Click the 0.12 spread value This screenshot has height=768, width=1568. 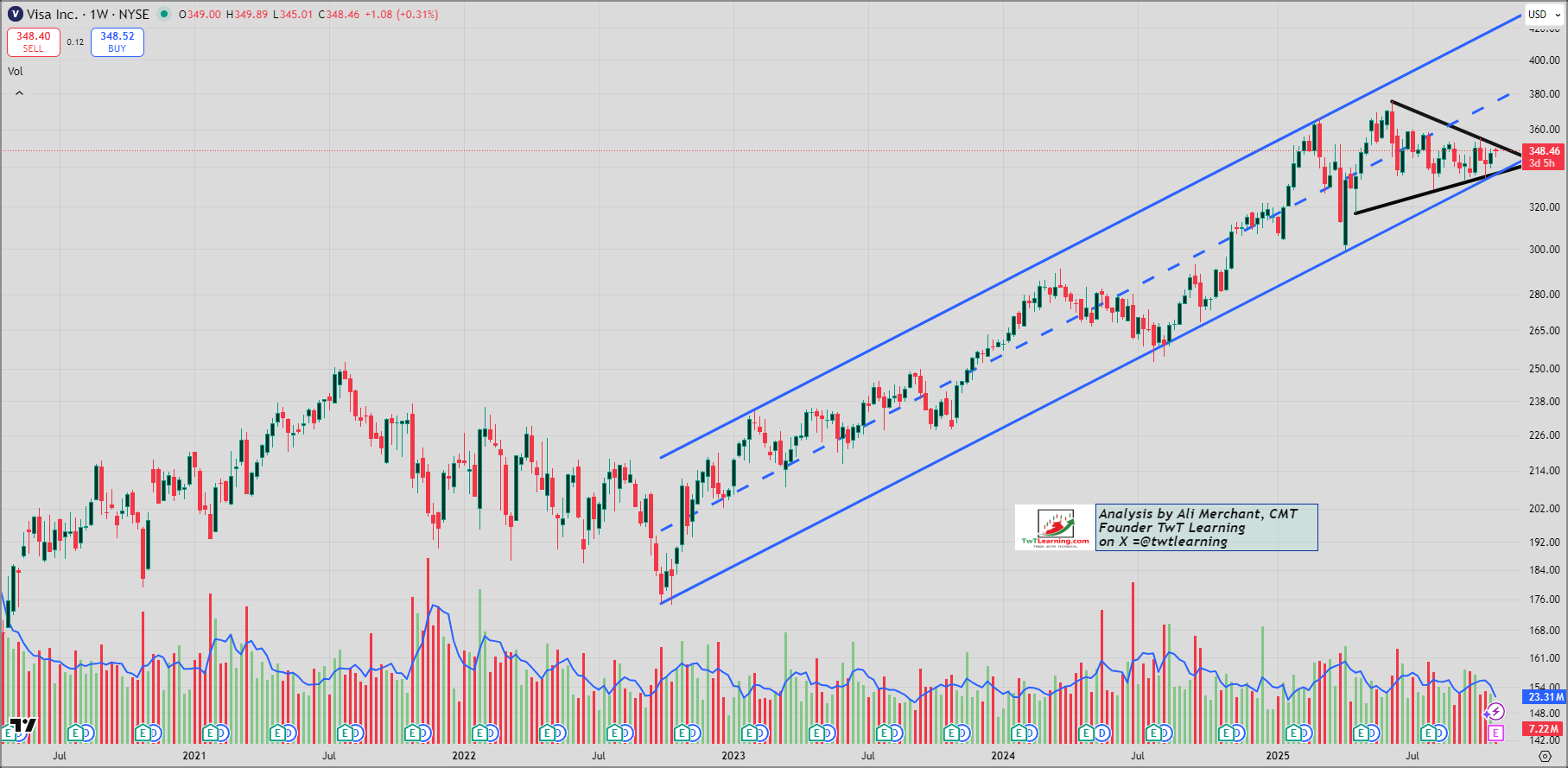coord(76,42)
